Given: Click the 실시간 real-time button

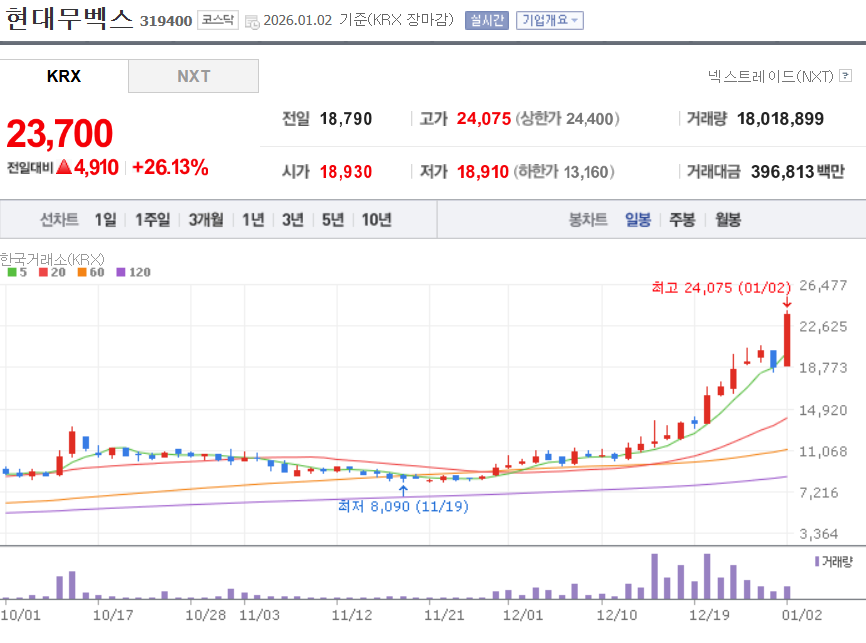Looking at the screenshot, I should 487,20.
